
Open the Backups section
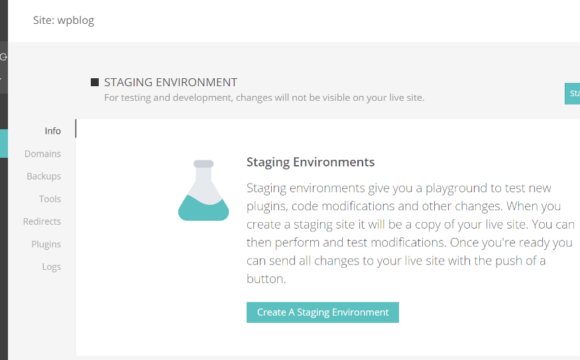pos(44,176)
